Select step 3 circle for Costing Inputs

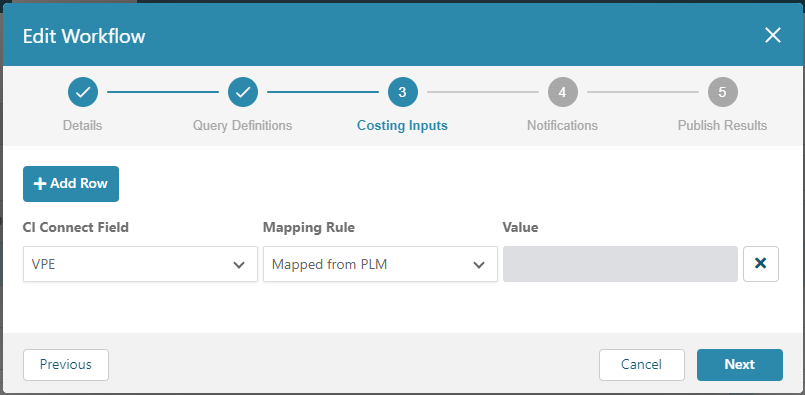coord(403,92)
